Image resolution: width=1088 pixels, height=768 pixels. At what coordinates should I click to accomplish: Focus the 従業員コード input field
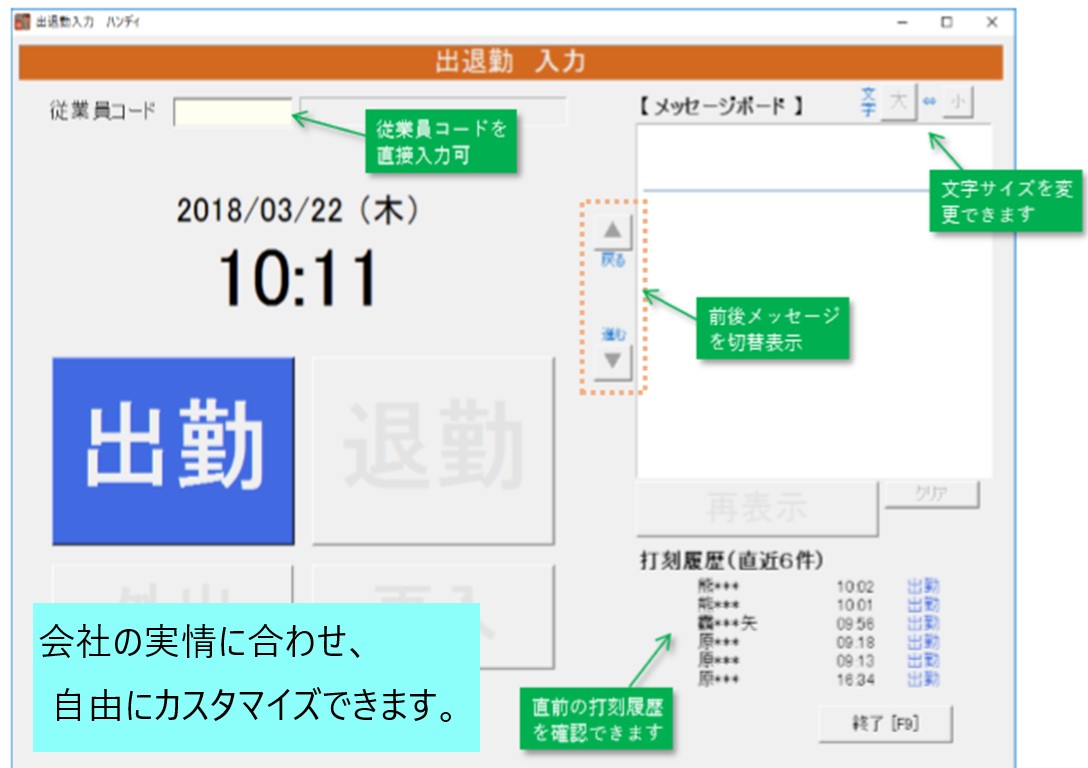tap(232, 112)
